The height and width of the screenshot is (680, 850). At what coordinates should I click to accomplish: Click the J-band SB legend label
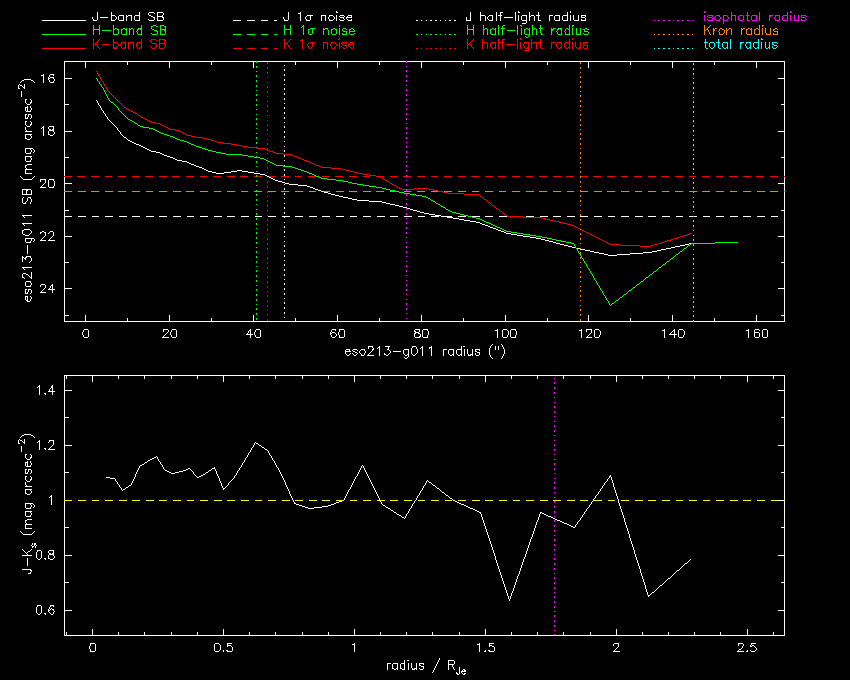pyautogui.click(x=143, y=18)
